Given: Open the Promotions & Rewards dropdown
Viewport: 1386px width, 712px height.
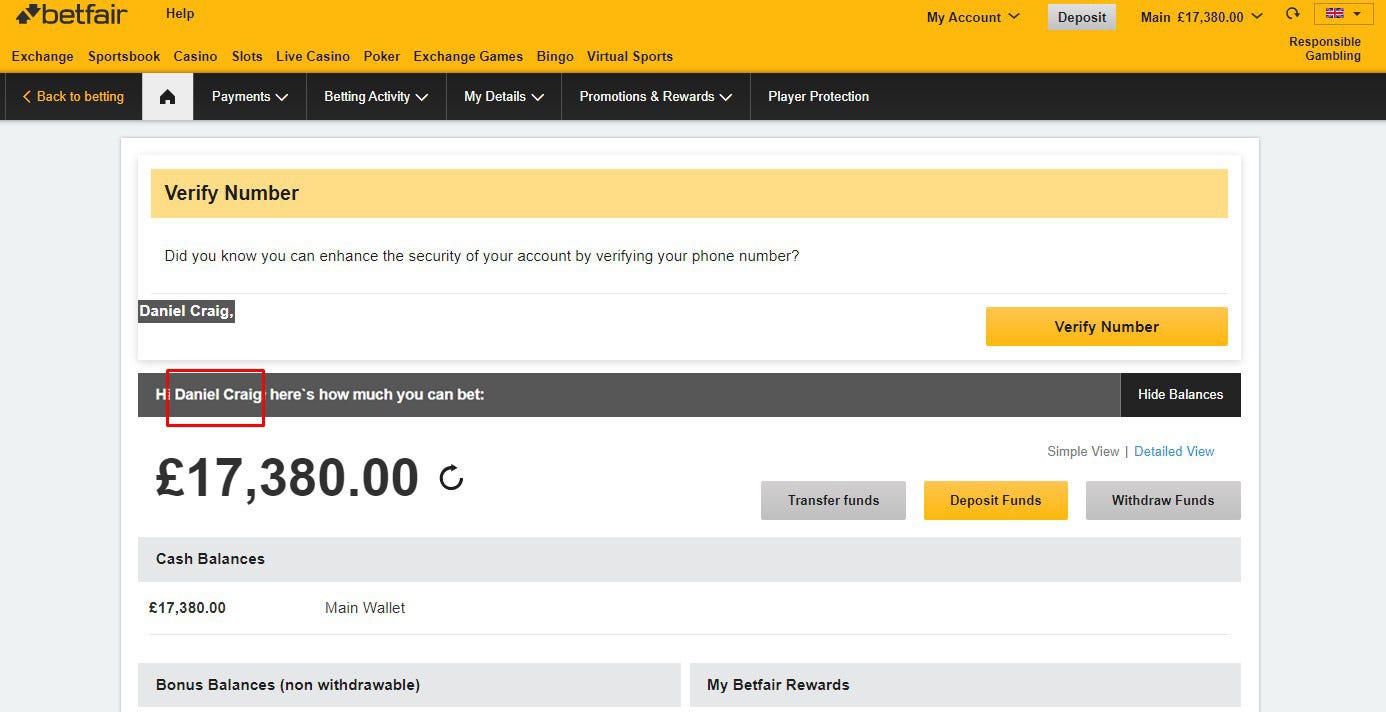Looking at the screenshot, I should [x=655, y=96].
